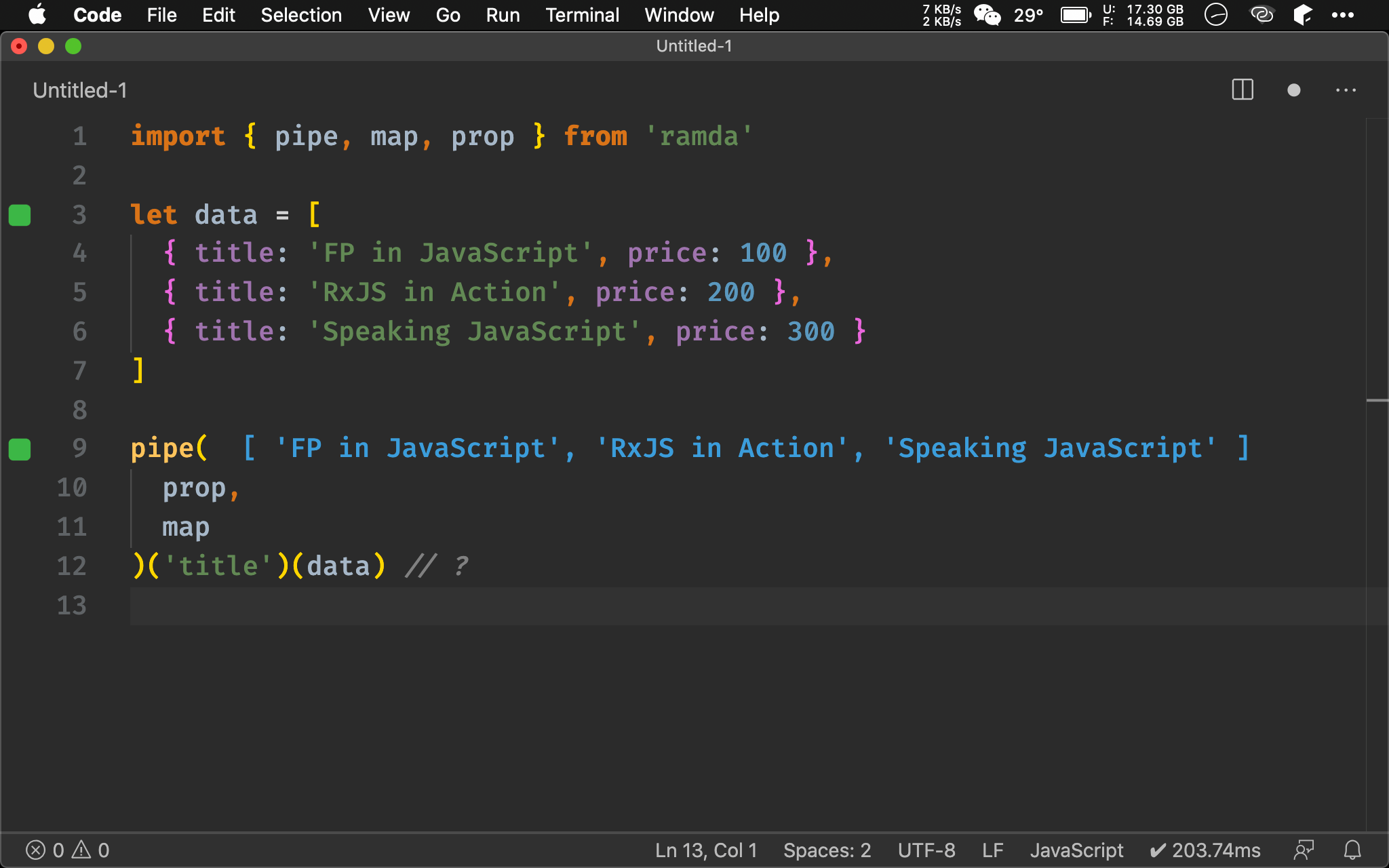
Task: Click the minimap scrollbar marker on the right
Action: (x=1377, y=401)
